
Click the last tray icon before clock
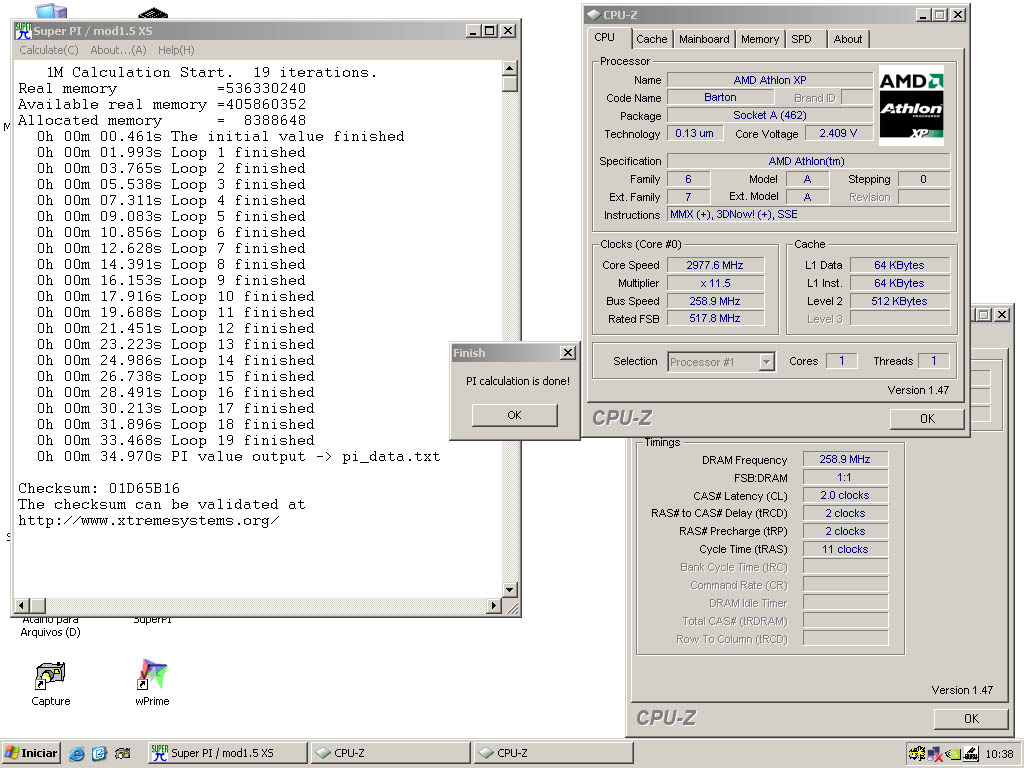pos(970,754)
